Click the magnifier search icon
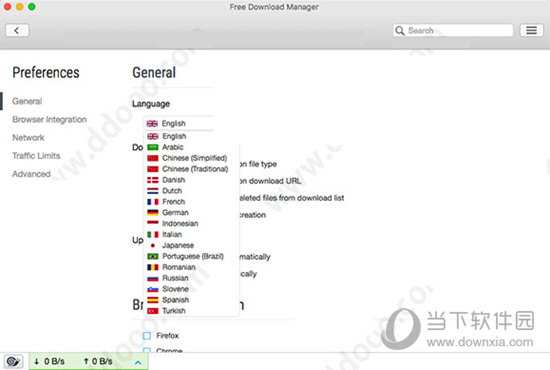 (400, 31)
